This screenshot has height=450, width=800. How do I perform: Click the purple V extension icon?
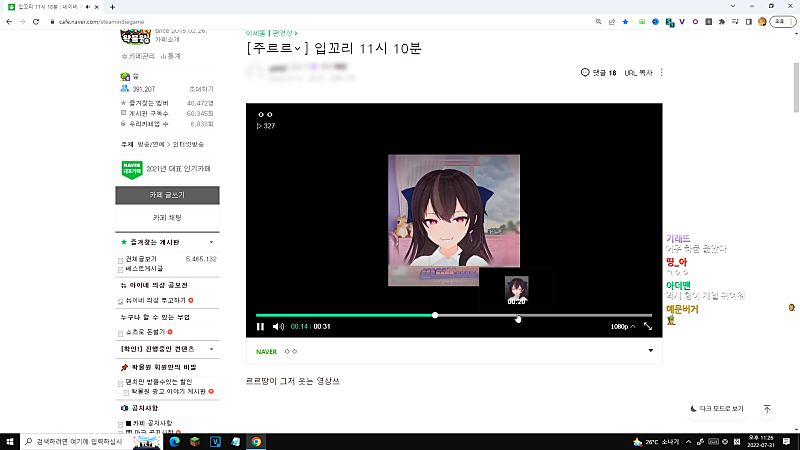pyautogui.click(x=682, y=22)
